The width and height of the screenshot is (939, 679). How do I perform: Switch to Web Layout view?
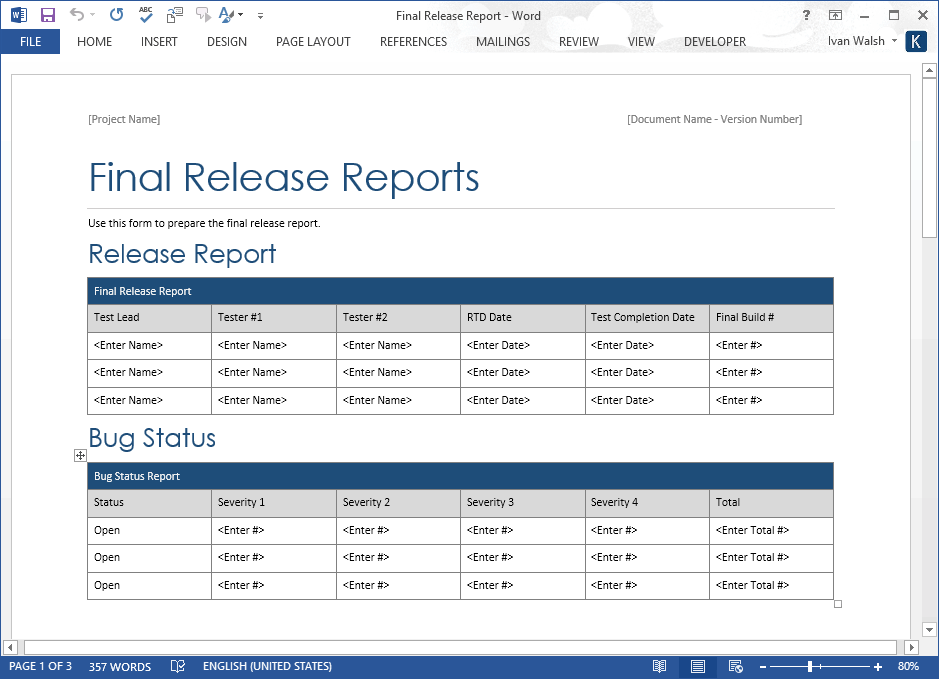[736, 666]
